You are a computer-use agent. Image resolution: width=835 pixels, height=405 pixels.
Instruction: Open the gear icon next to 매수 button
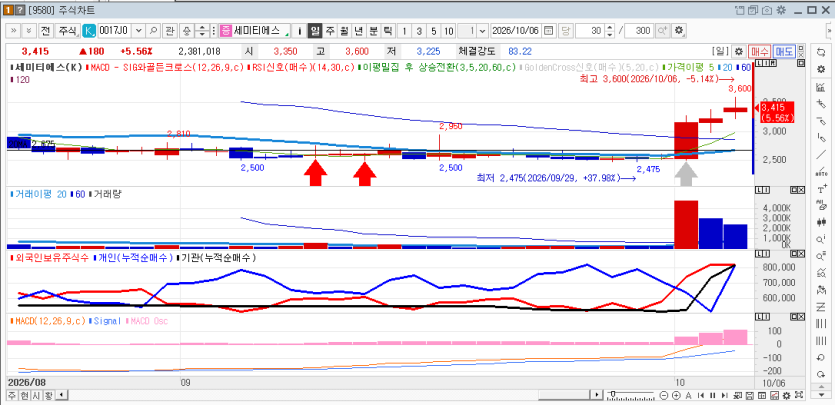click(739, 52)
